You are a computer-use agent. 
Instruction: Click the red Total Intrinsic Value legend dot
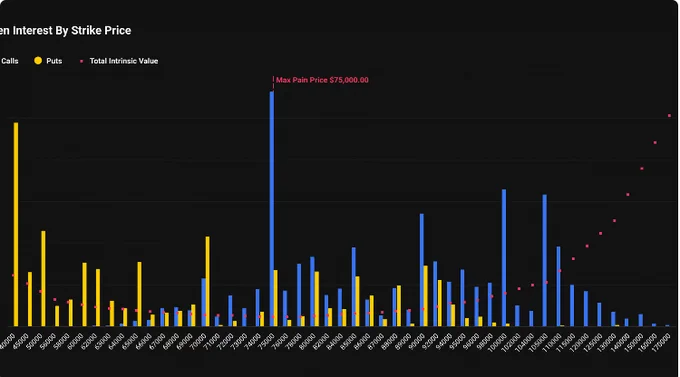tap(81, 61)
